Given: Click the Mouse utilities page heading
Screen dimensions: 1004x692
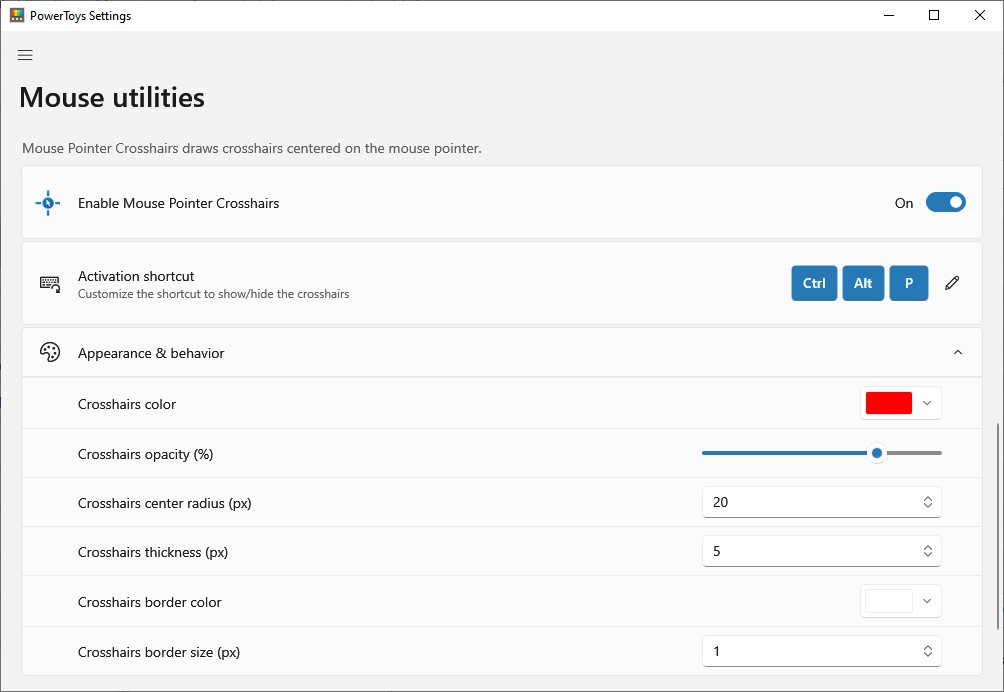Looking at the screenshot, I should point(112,97).
